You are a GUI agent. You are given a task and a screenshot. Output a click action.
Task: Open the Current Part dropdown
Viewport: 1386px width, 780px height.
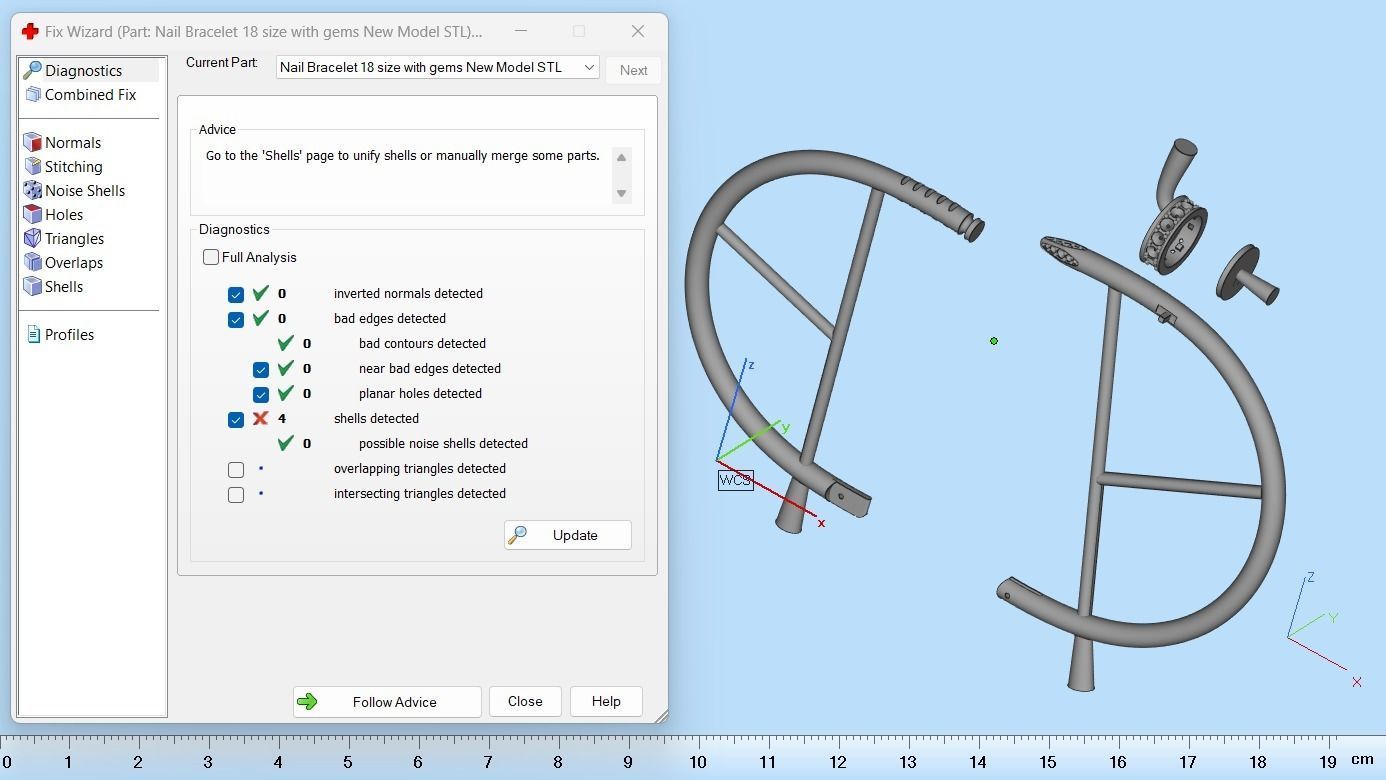[438, 67]
